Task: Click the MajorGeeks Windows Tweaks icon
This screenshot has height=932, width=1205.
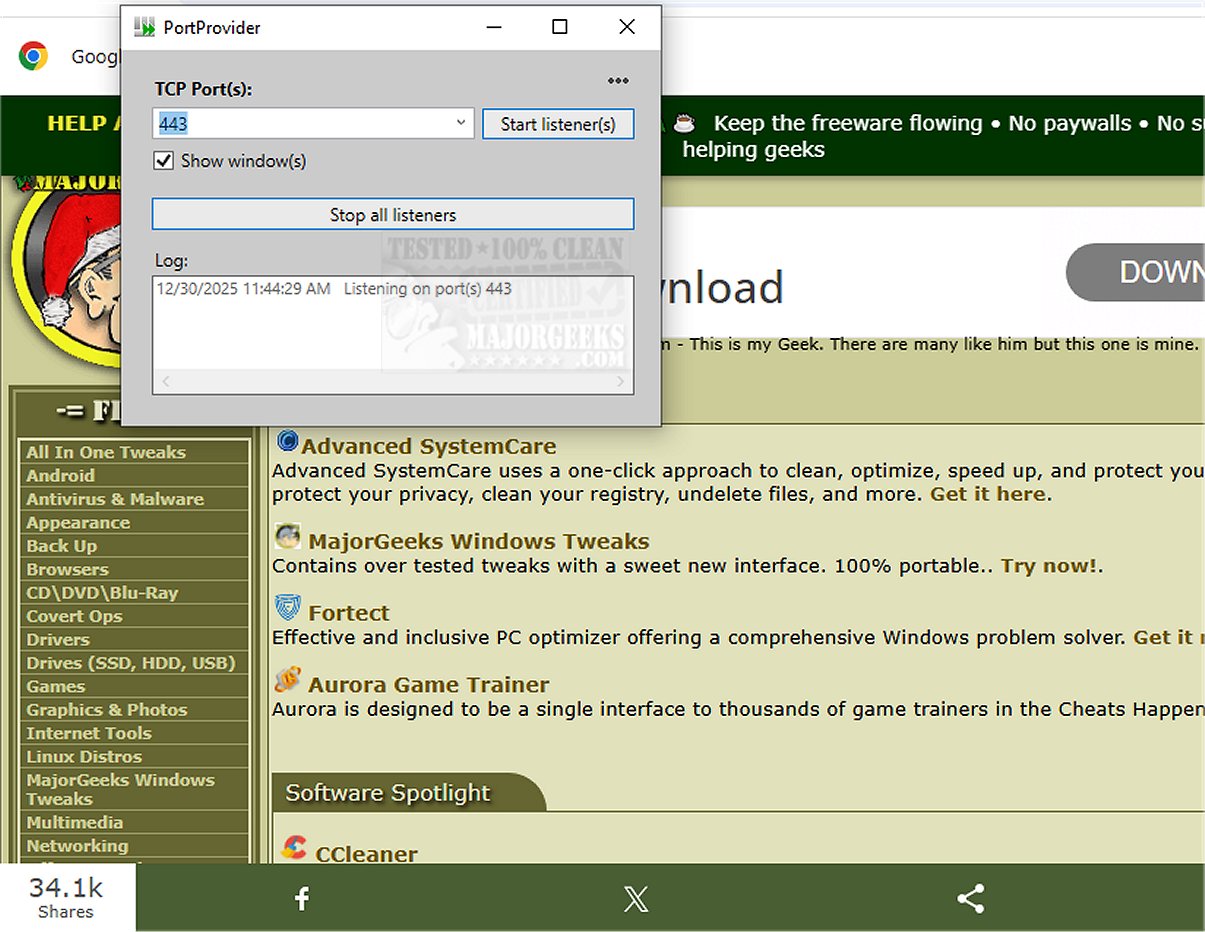Action: click(x=287, y=537)
